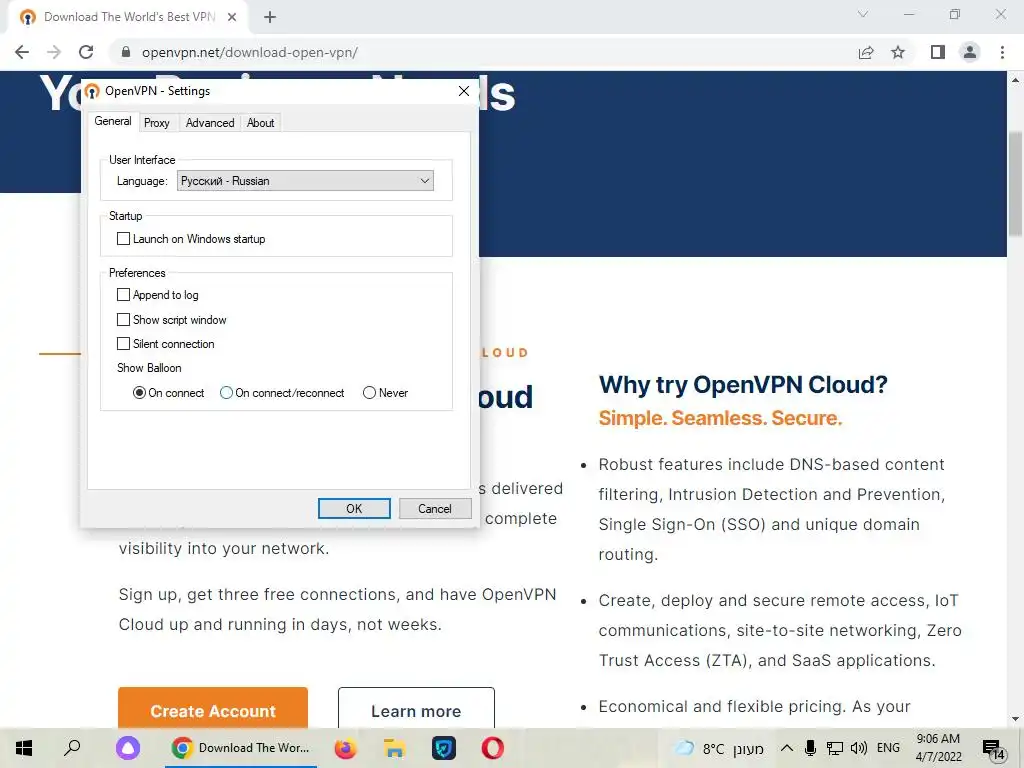Click the ENG input language indicator

tap(888, 748)
